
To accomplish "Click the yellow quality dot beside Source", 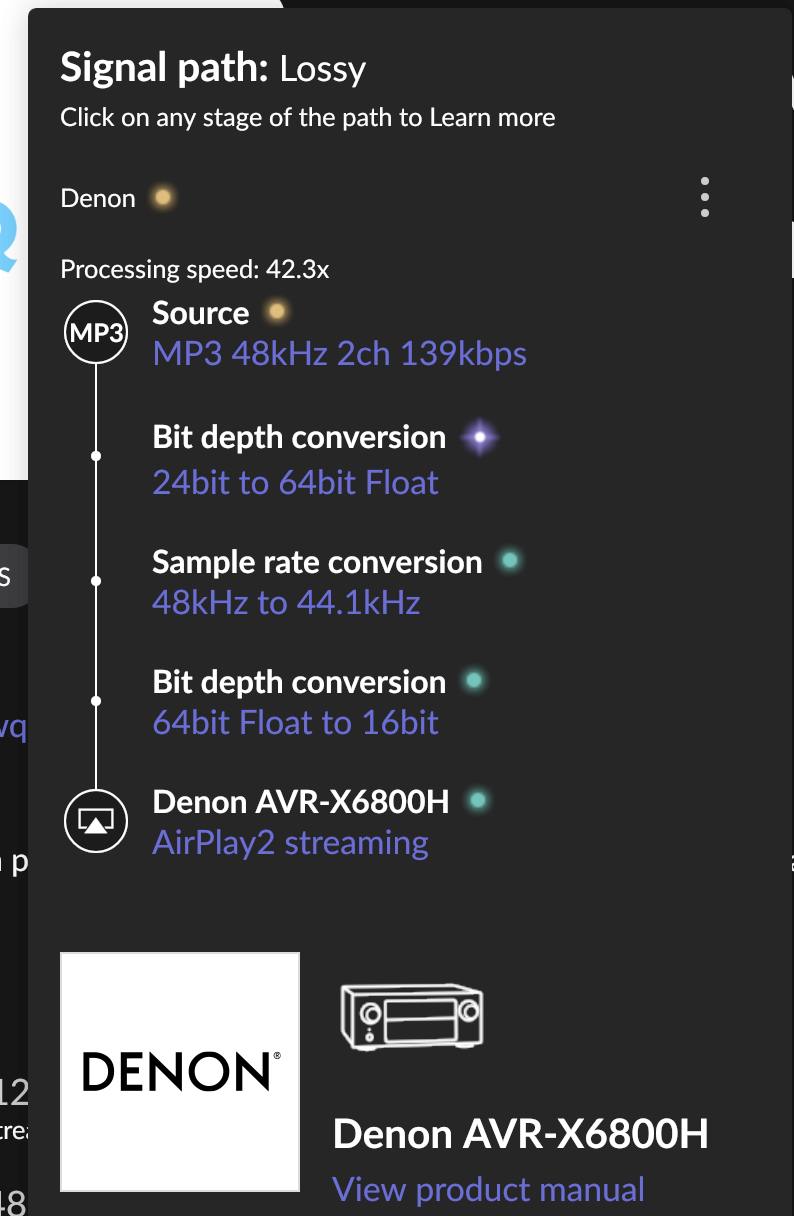I will pos(277,313).
